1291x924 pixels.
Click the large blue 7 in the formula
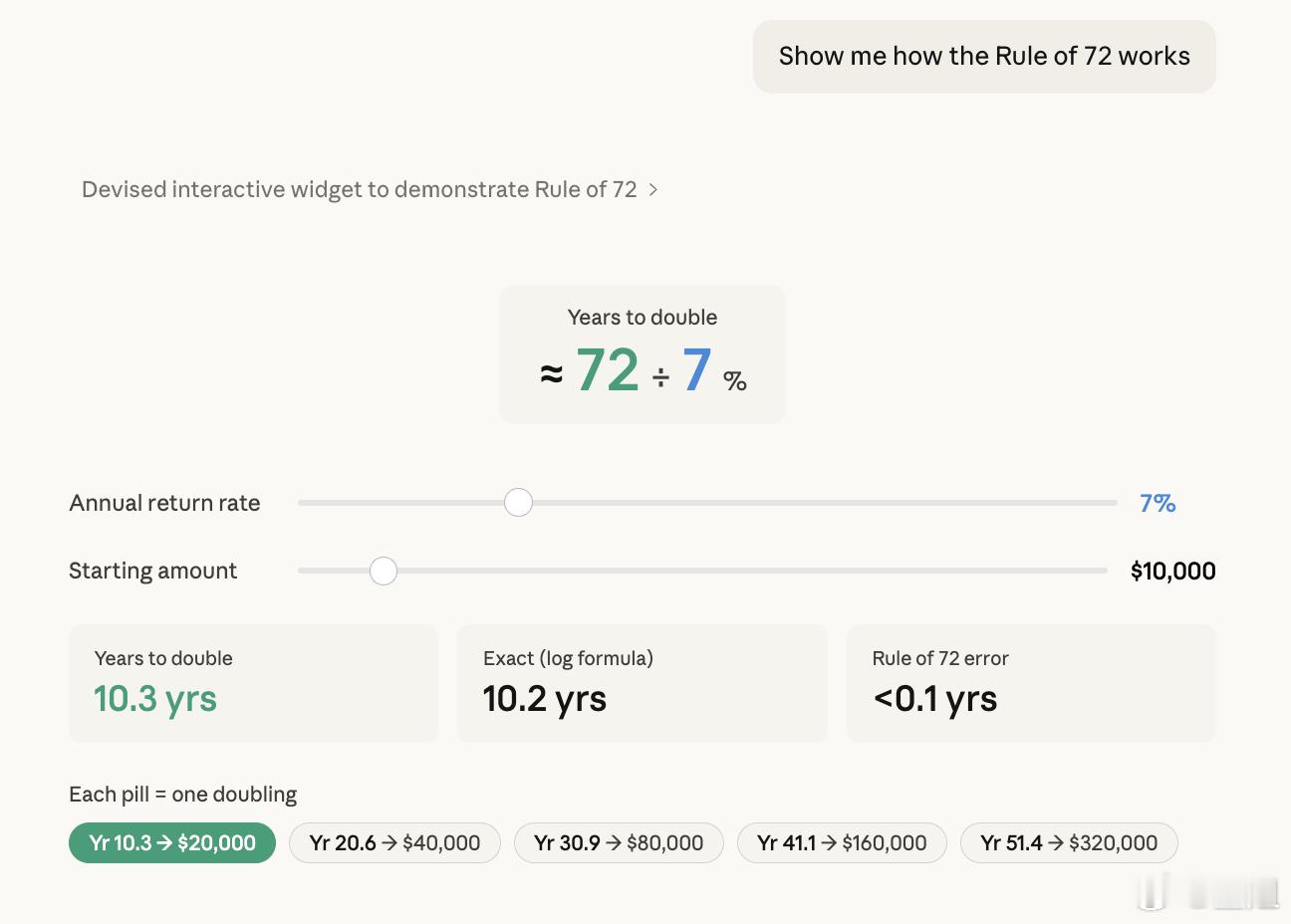[696, 371]
